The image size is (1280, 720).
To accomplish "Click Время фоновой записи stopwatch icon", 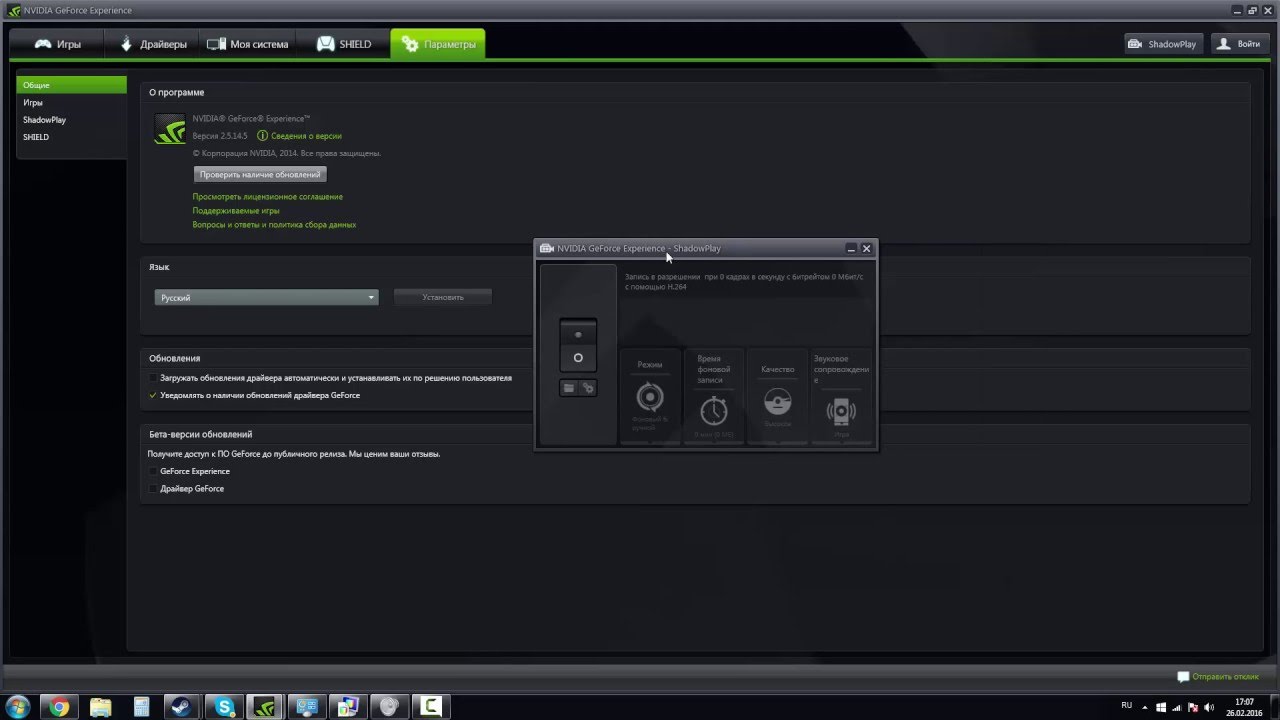I will (x=714, y=410).
